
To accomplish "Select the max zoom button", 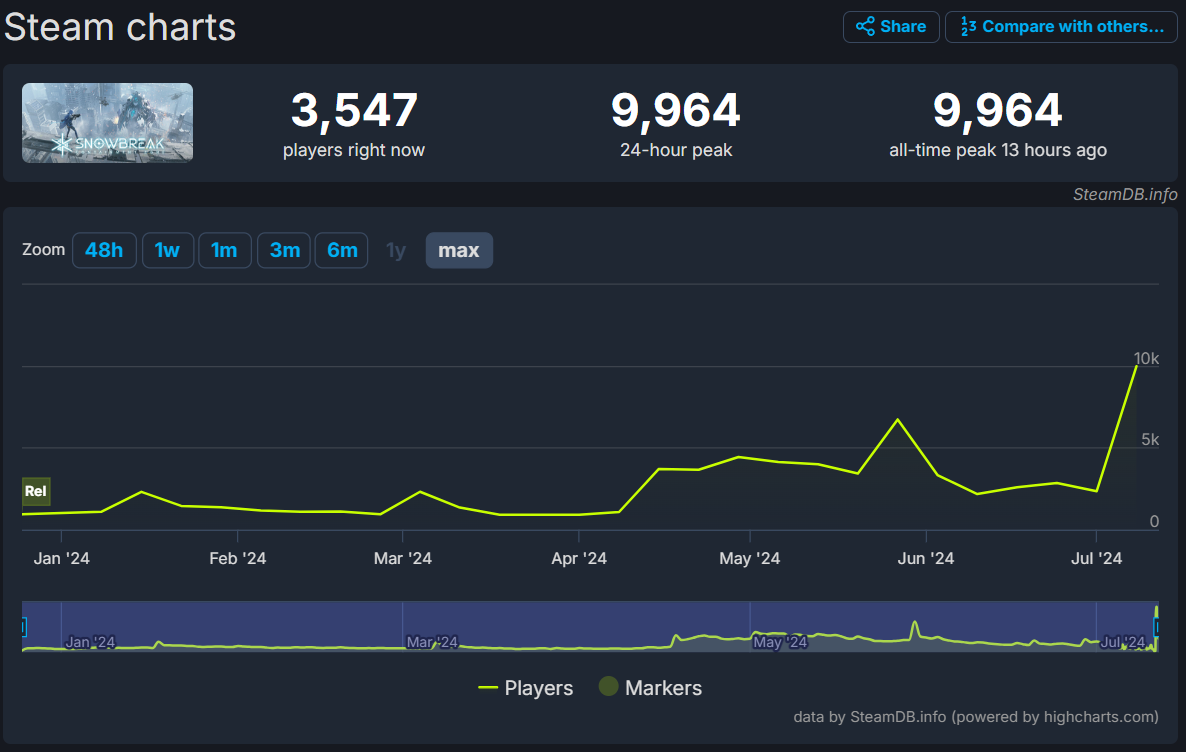I will 459,250.
